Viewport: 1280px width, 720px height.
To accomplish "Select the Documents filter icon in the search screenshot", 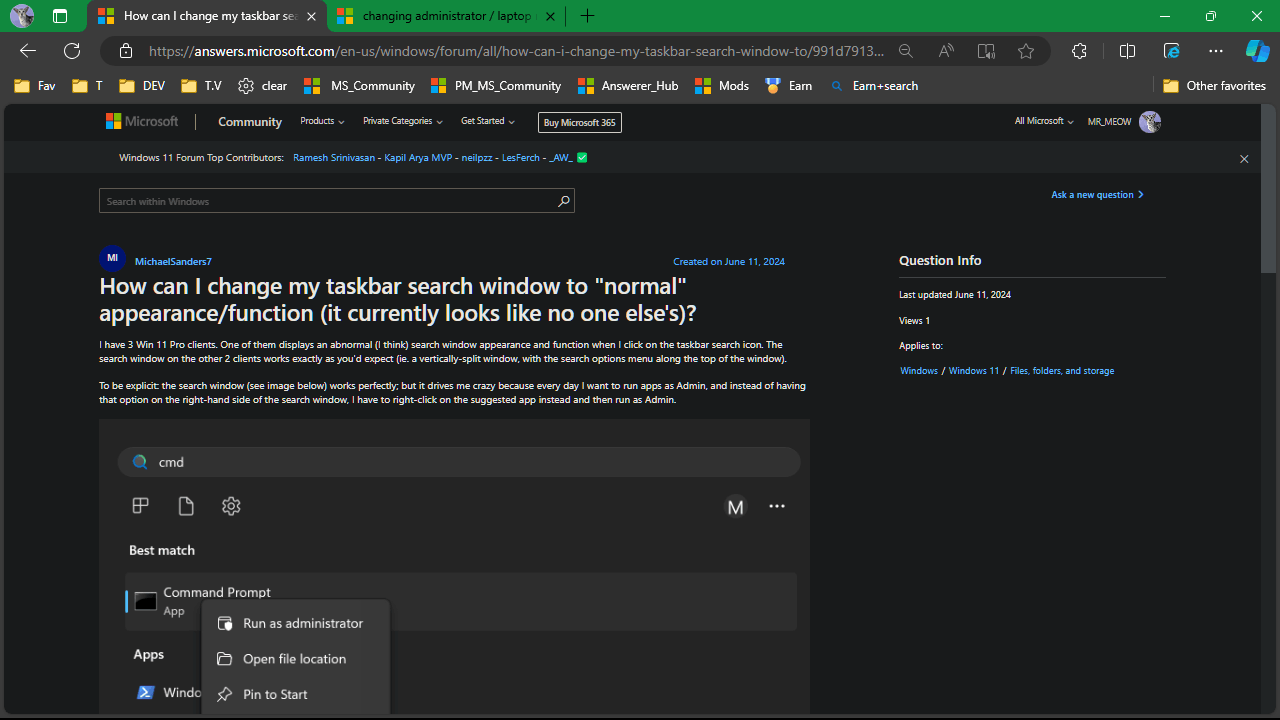I will (x=186, y=506).
